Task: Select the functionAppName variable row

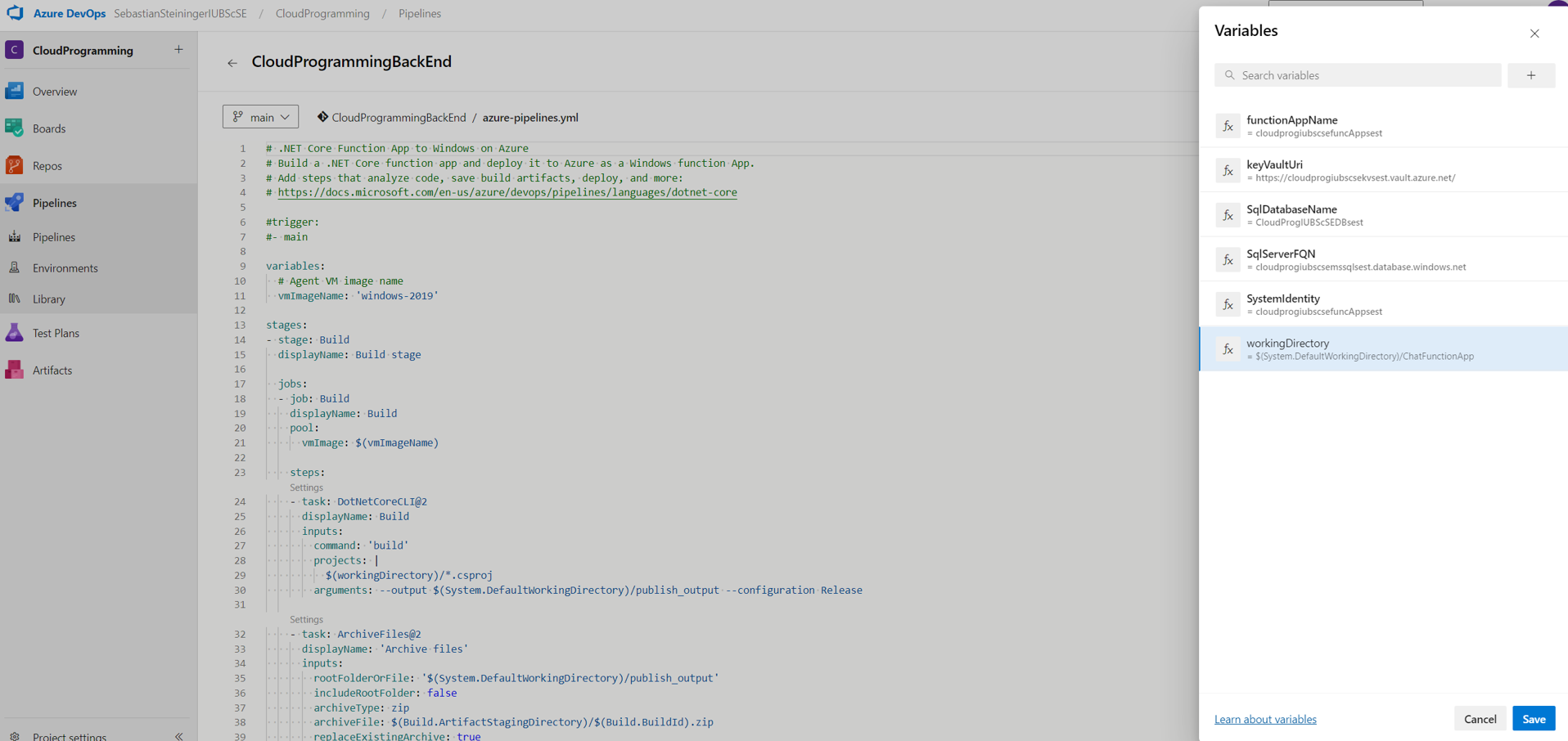Action: point(1384,126)
